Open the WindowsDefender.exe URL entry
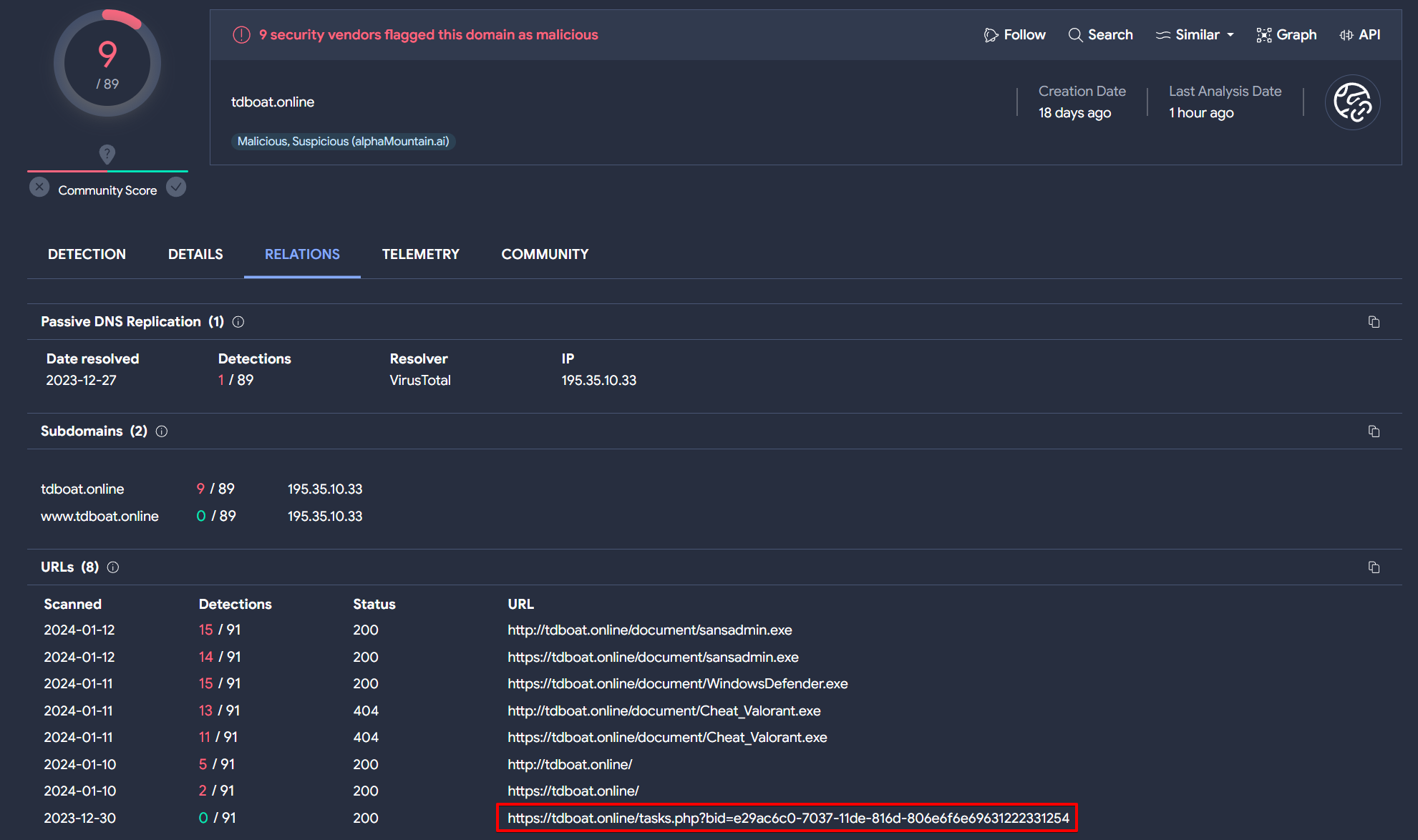Screen dimensions: 1418x840 click(x=677, y=684)
